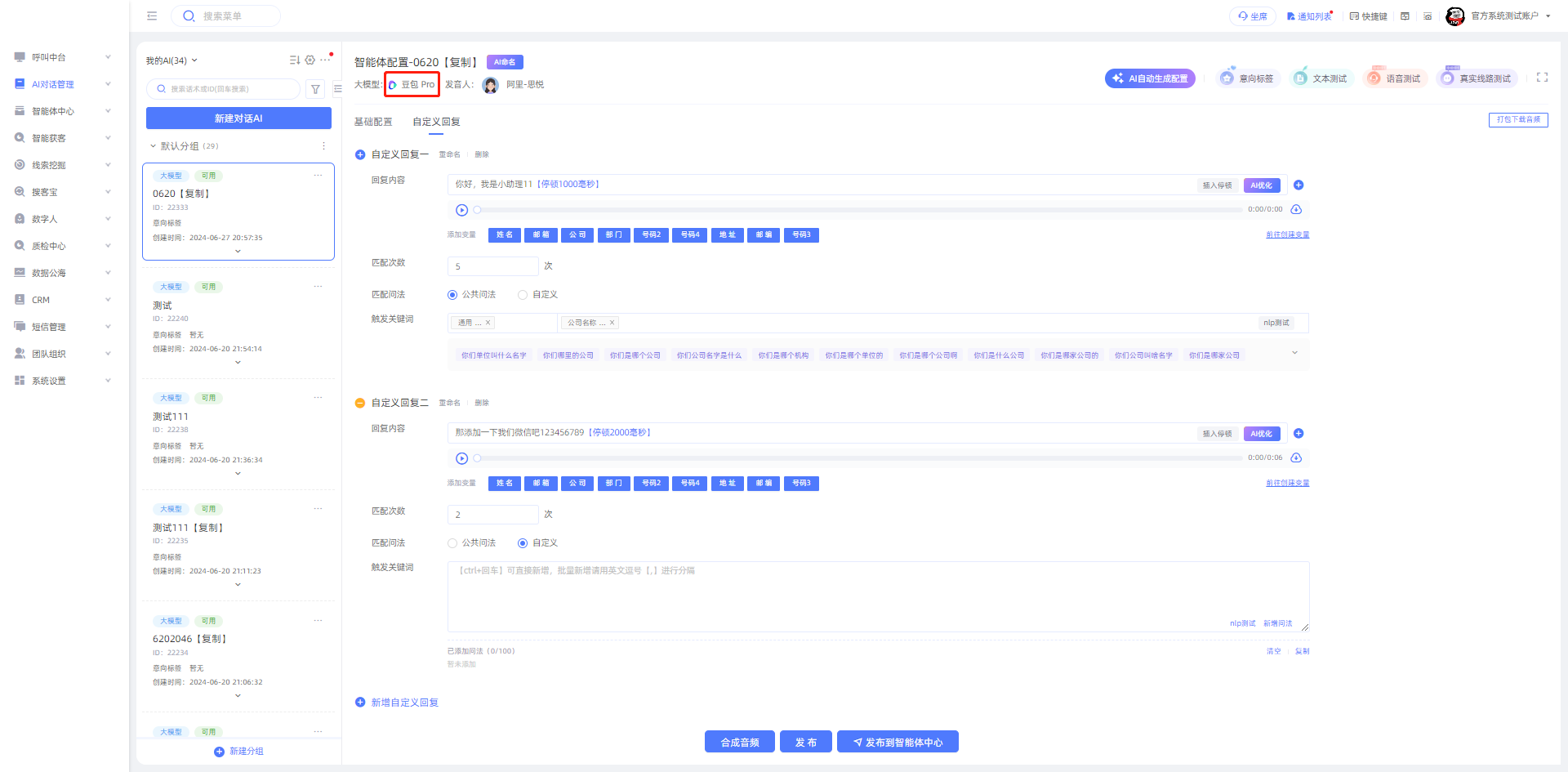Open the 坐席 agent seat button
This screenshot has width=1568, height=772.
1252,16
